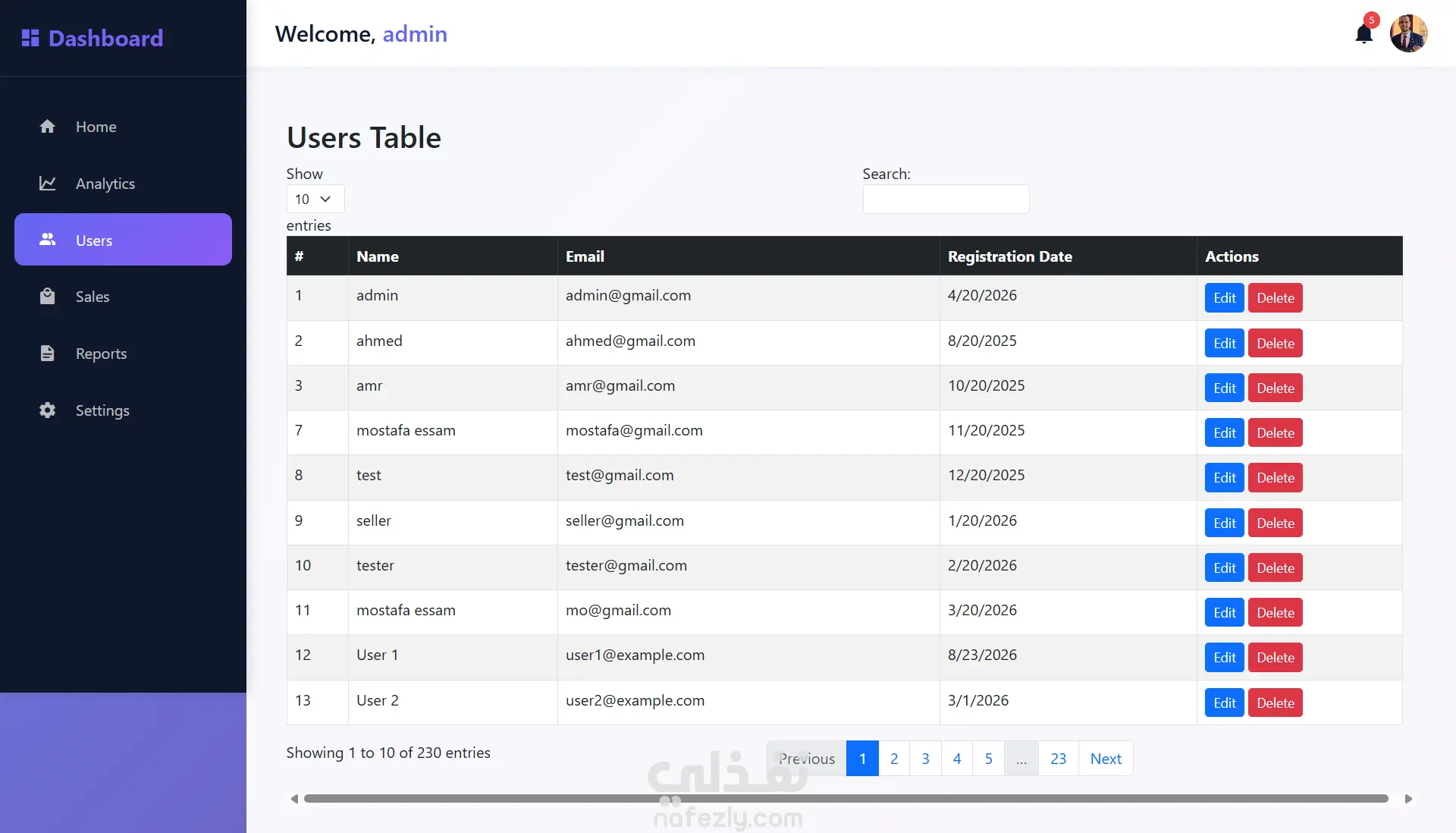
Task: Delete user with email mo@gmail.com
Action: [x=1276, y=612]
